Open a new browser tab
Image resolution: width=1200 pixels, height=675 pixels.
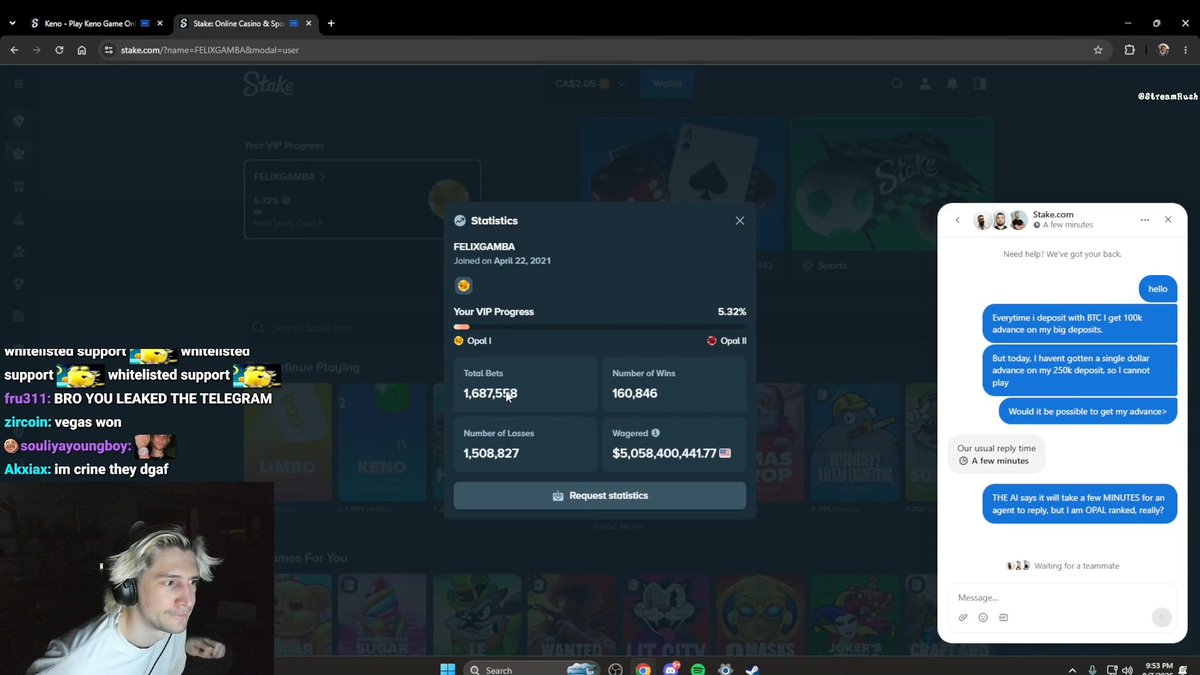click(331, 23)
